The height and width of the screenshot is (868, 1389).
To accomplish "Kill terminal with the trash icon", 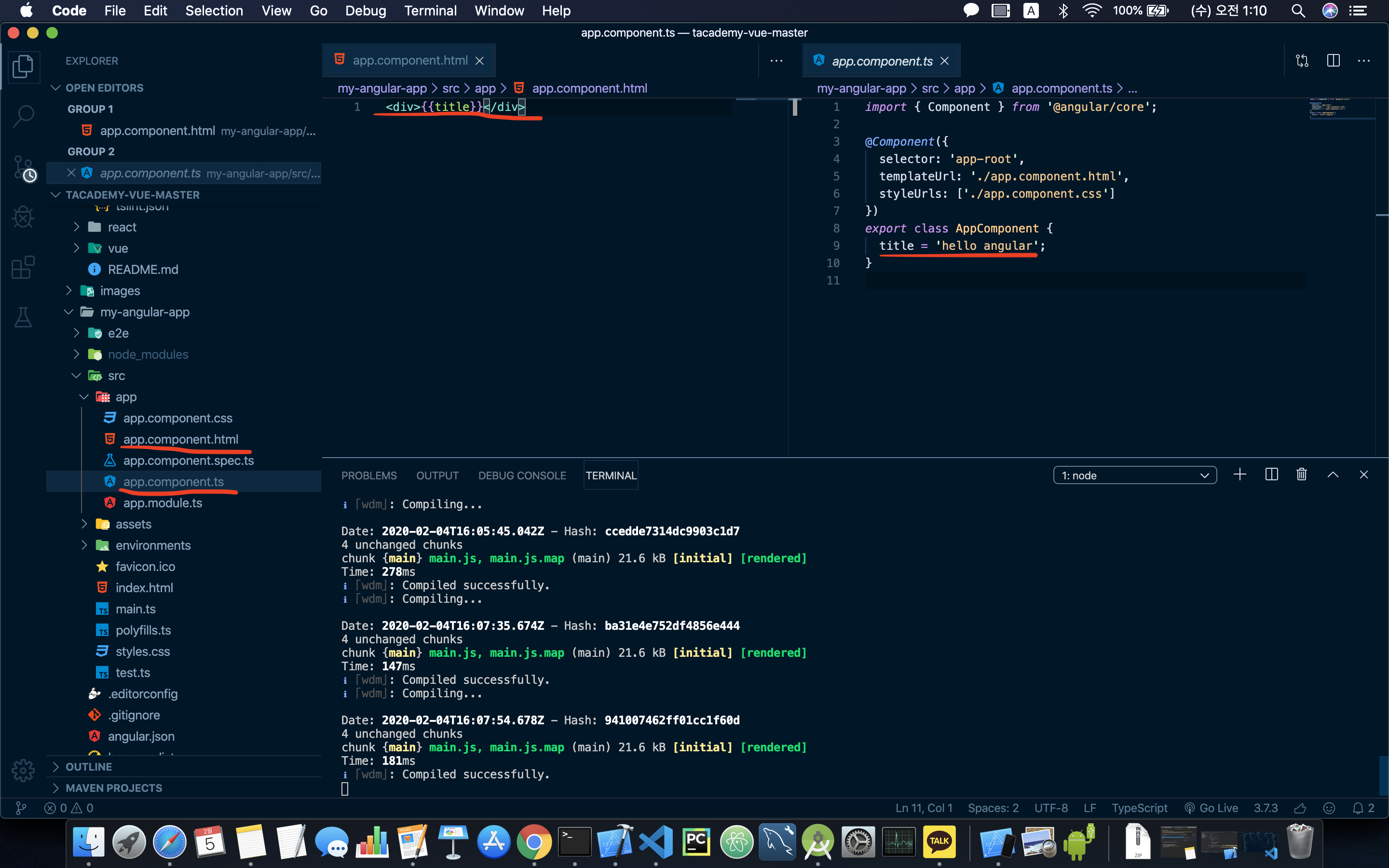I will [x=1301, y=475].
